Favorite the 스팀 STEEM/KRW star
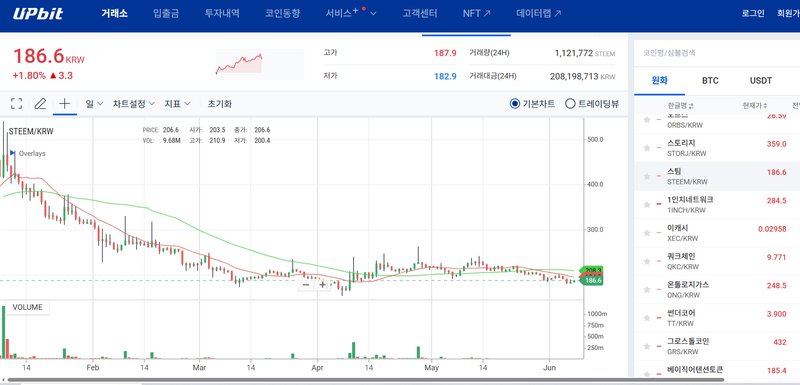 click(646, 176)
